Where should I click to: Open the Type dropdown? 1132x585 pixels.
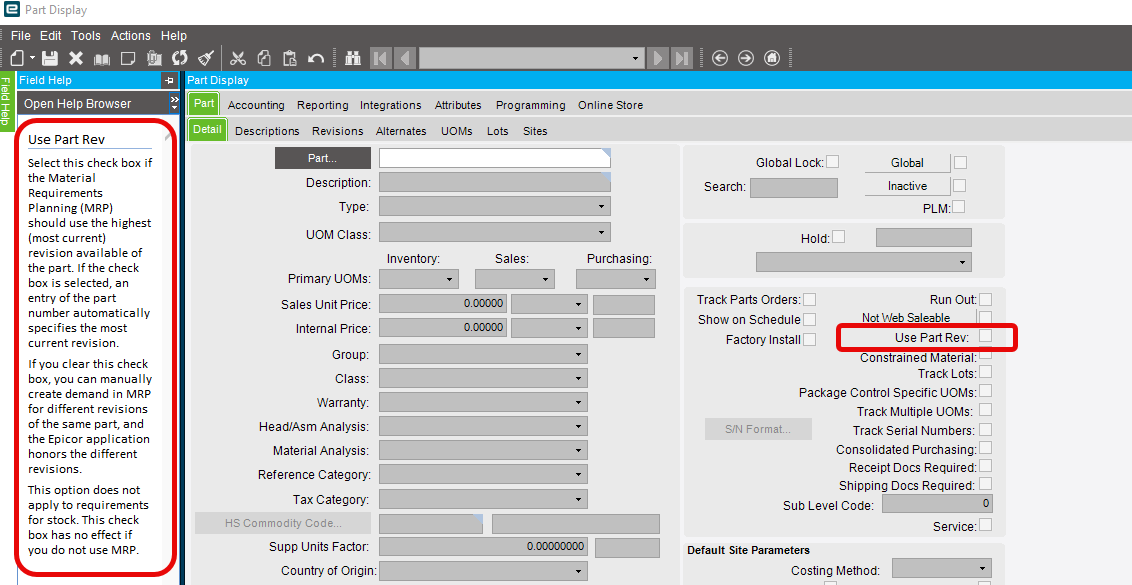[x=495, y=206]
